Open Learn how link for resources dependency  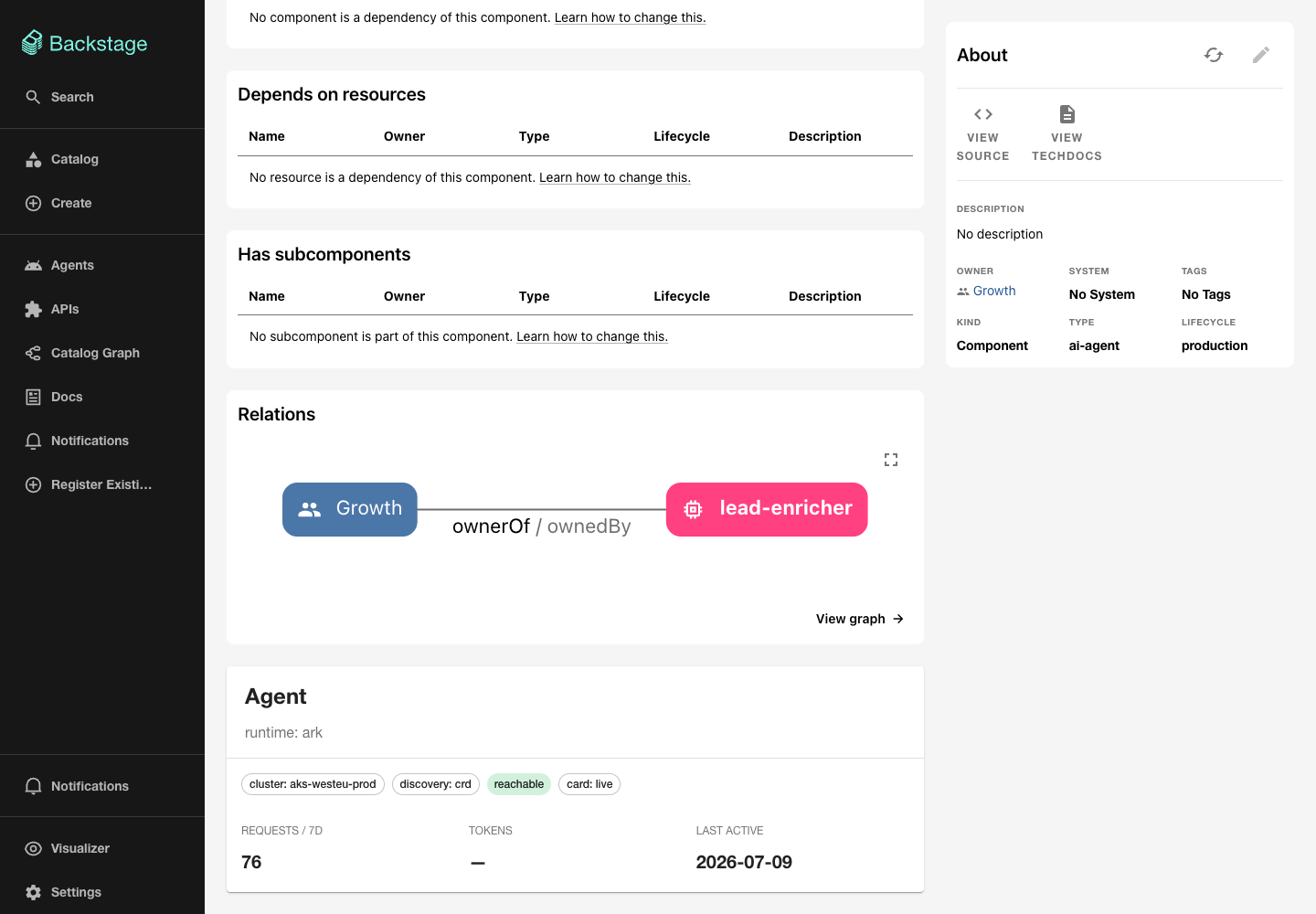click(x=615, y=177)
